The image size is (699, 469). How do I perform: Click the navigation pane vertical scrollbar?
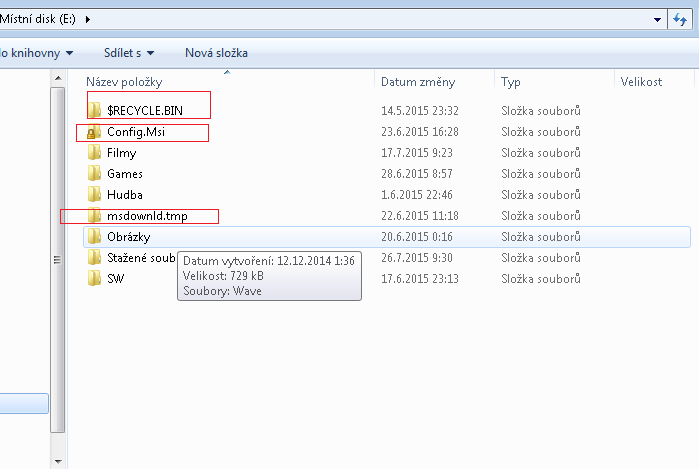58,258
